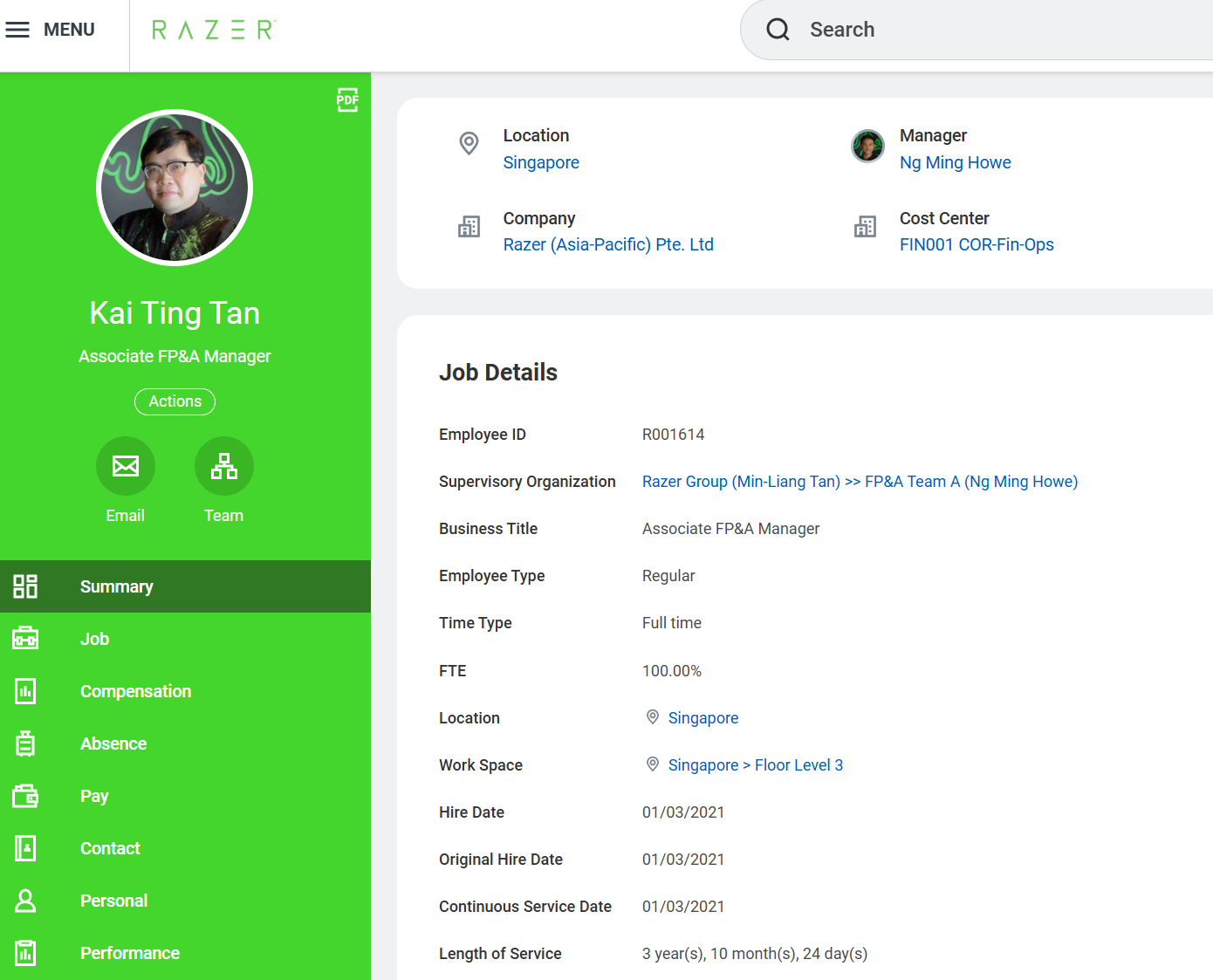The width and height of the screenshot is (1213, 980).
Task: Open Singapore link under Job Details Location
Action: coord(703,717)
